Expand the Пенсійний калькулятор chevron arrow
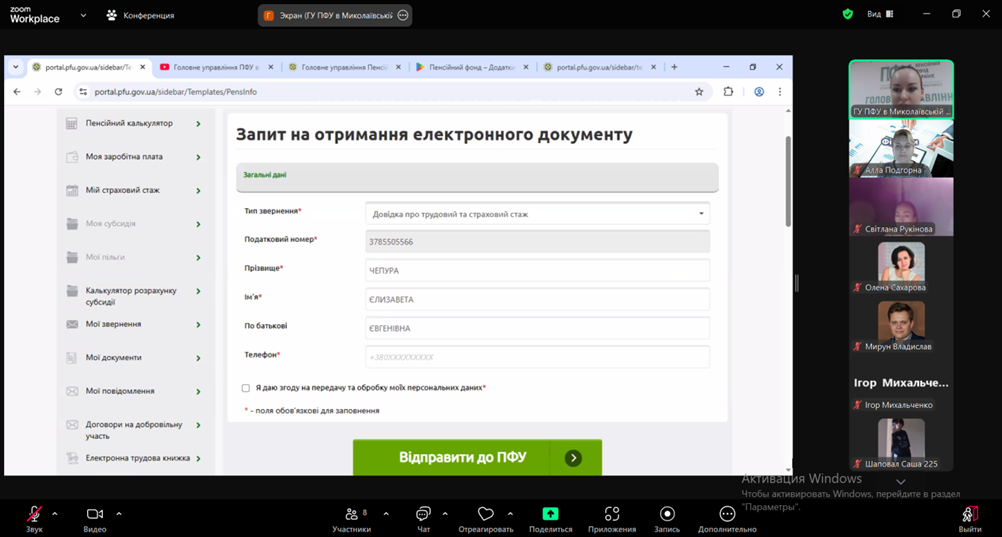Screen dimensions: 1002x537 [x=198, y=123]
